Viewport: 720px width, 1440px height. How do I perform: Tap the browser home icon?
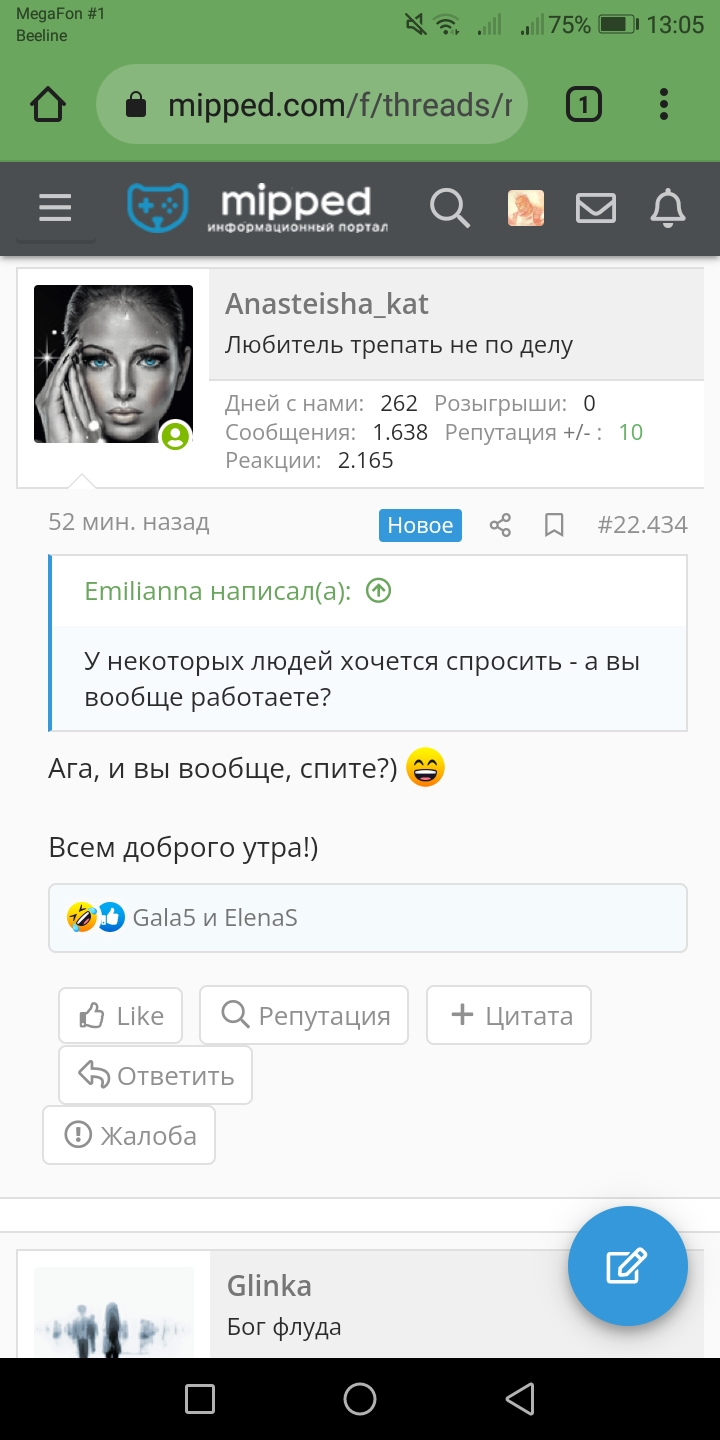(x=49, y=104)
